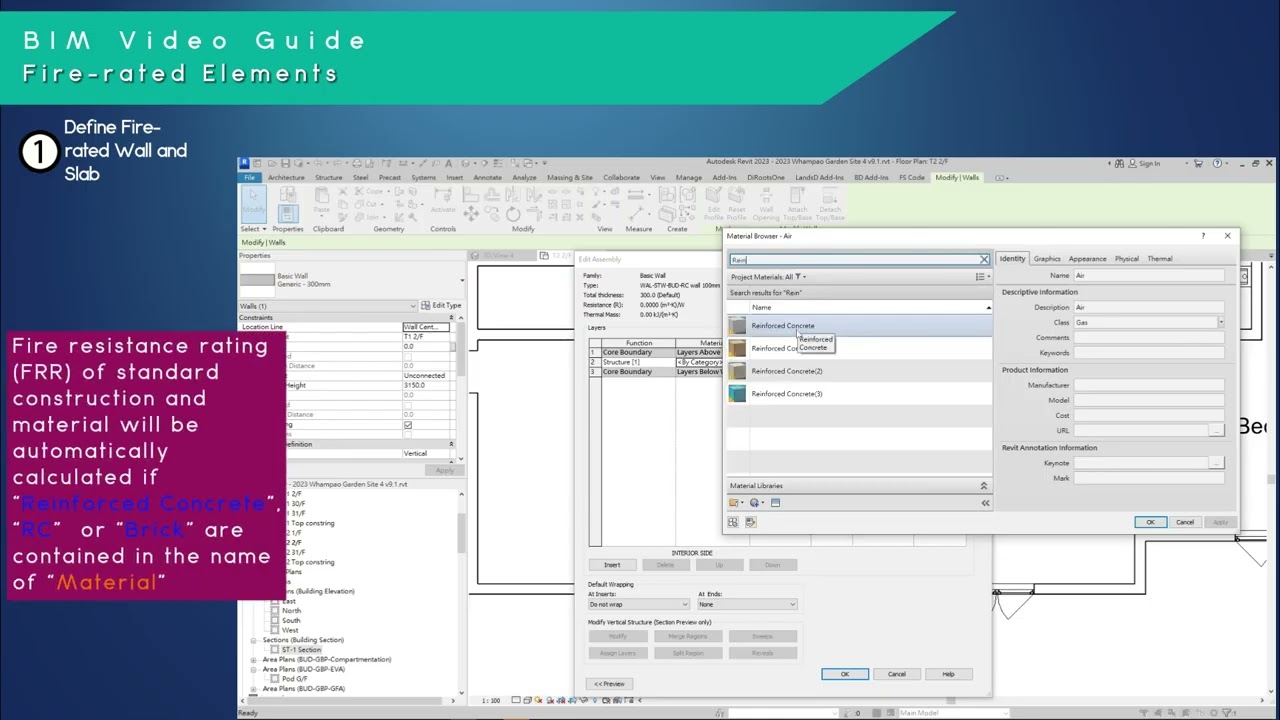Open the material library folder menu
Screen dimensions: 1280x720
[736, 503]
